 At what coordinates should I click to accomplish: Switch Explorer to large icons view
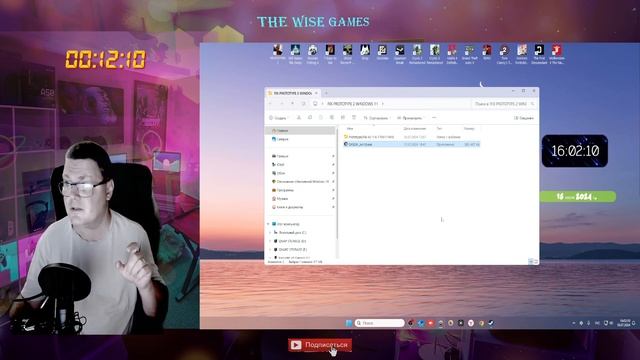click(536, 261)
